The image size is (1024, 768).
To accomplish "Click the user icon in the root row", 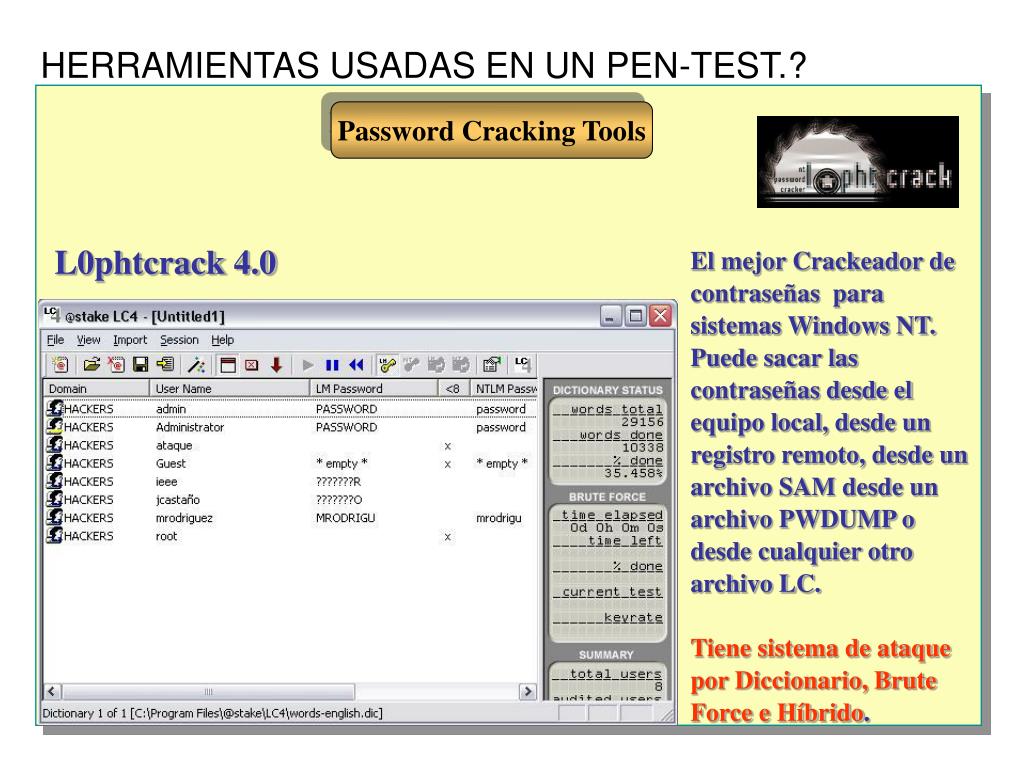I will [55, 536].
